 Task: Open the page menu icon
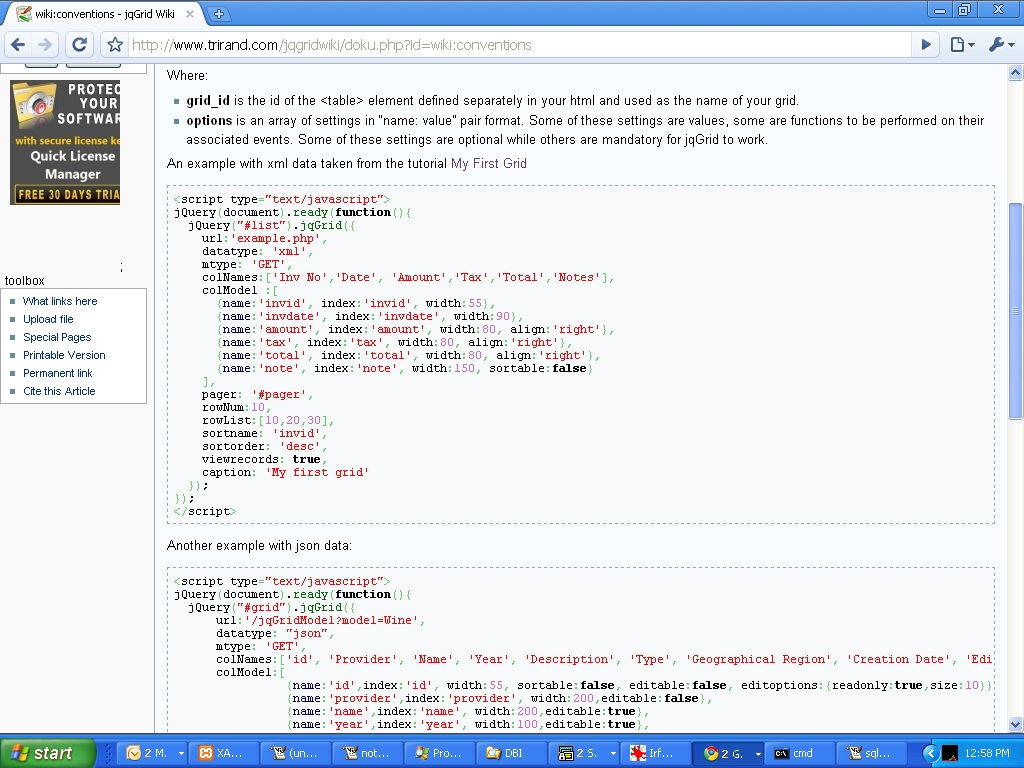[x=963, y=44]
